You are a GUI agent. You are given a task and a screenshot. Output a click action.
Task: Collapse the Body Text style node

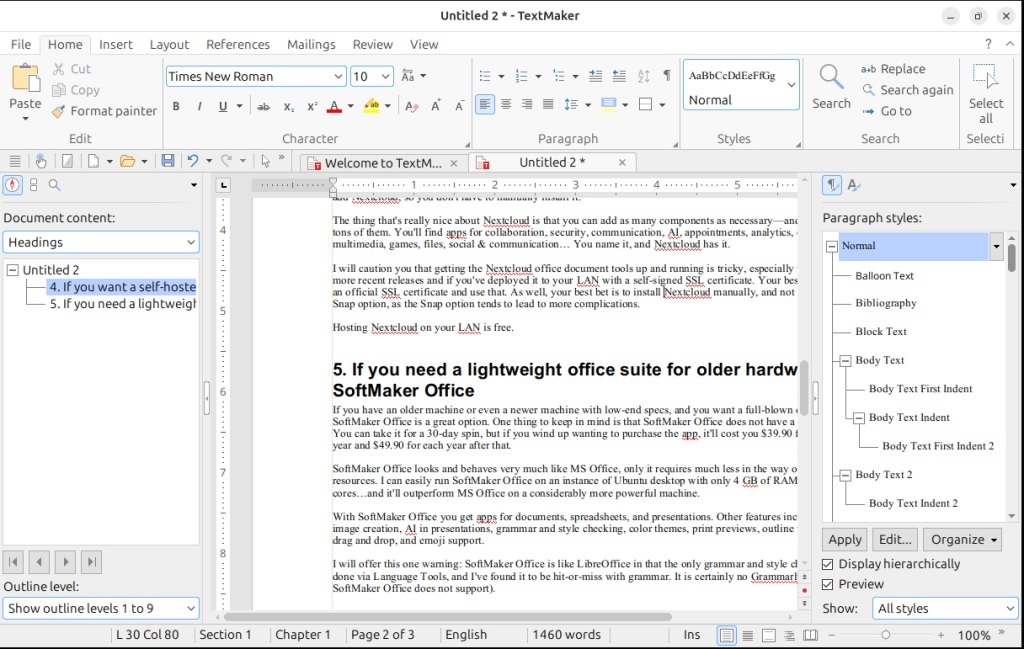(845, 360)
